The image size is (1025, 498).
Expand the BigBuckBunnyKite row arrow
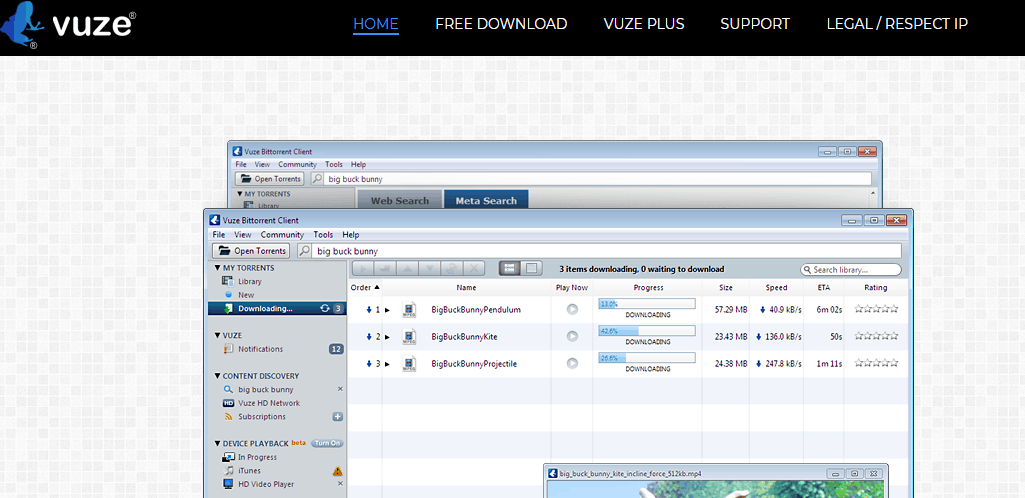[387, 337]
